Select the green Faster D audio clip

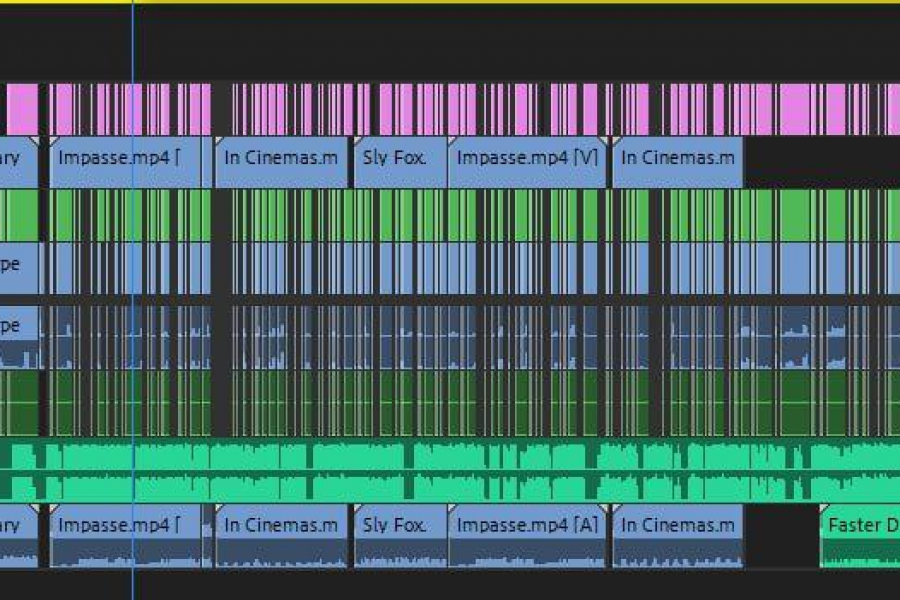click(x=860, y=536)
